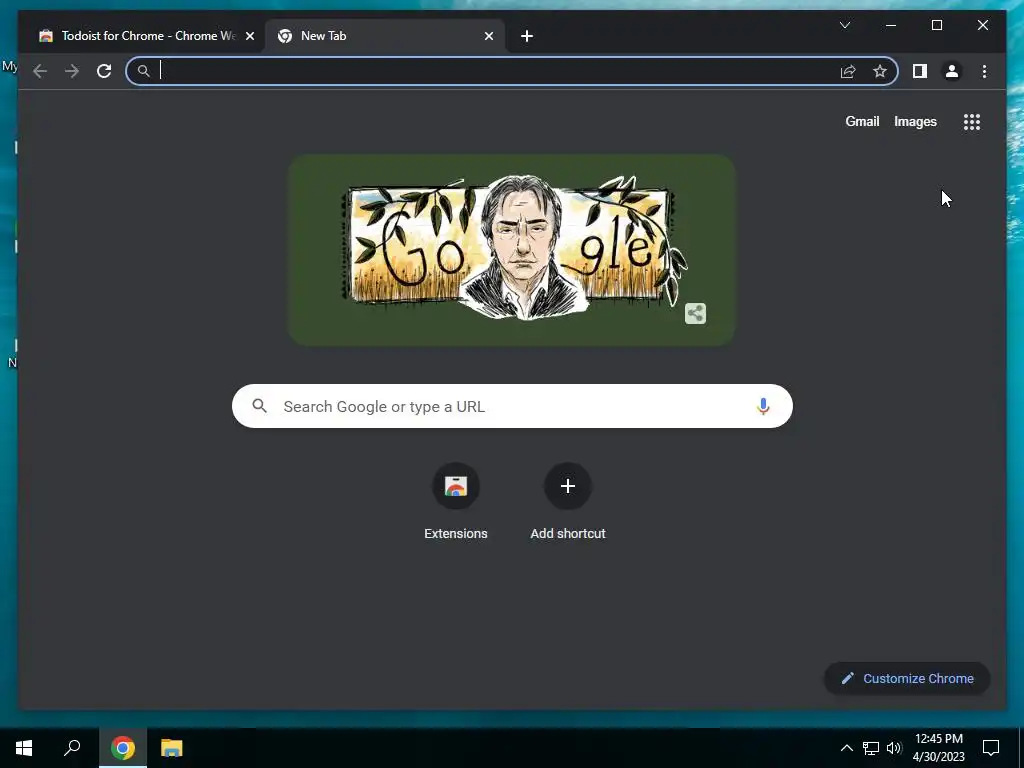Open the Chrome side panel
The width and height of the screenshot is (1024, 768).
click(920, 71)
